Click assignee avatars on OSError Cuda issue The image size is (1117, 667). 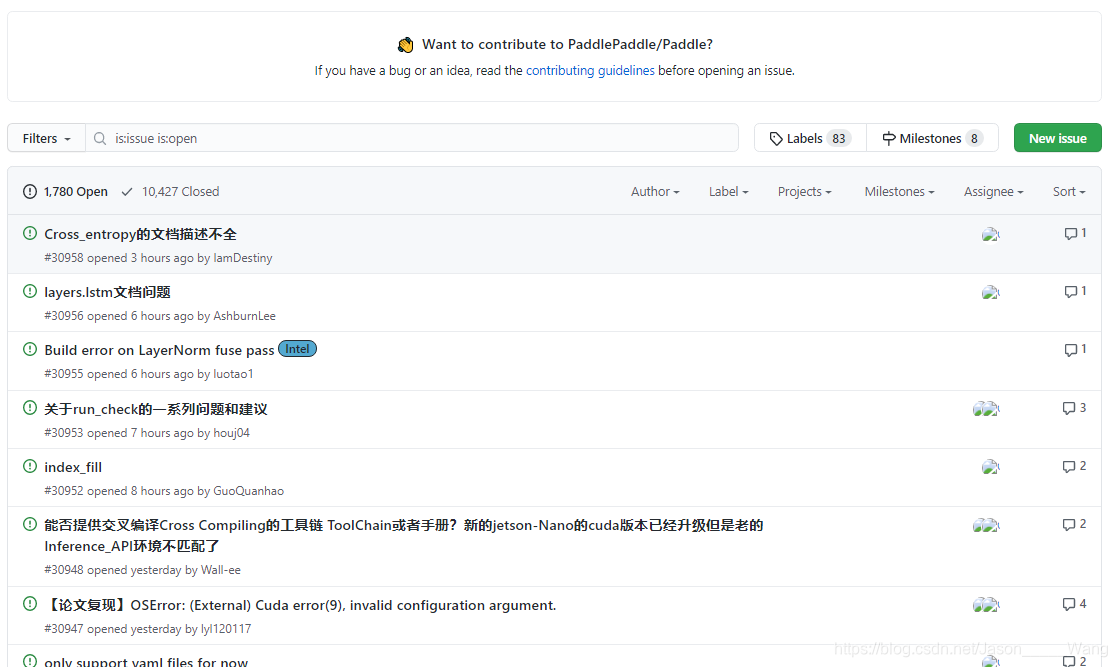point(986,605)
